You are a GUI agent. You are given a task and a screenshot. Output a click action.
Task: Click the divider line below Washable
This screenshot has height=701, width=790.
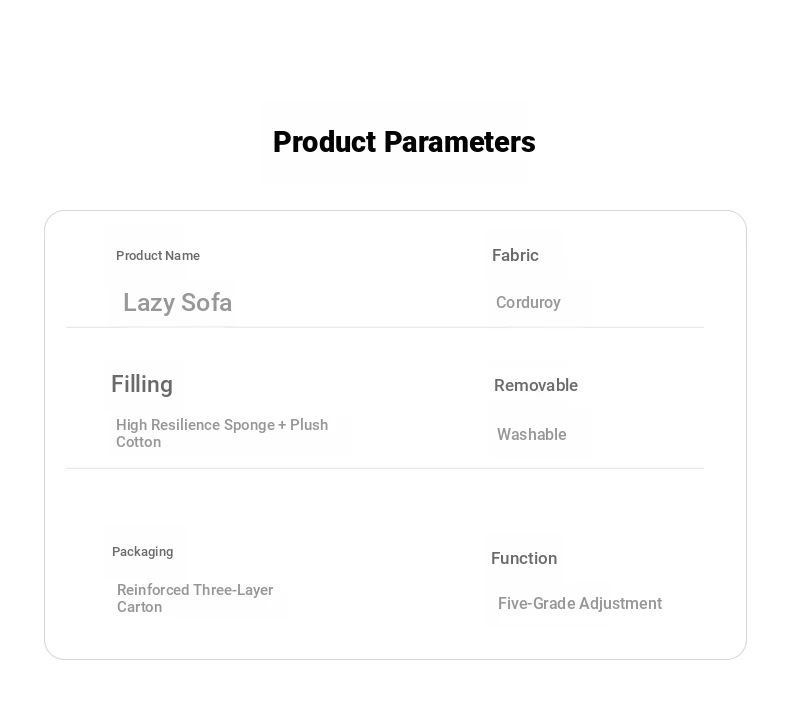385,468
